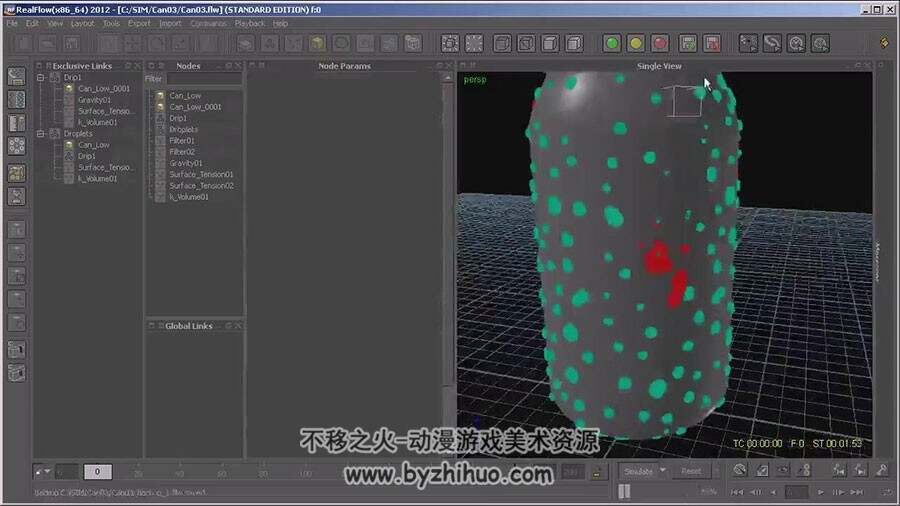Viewport: 900px width, 506px height.
Task: Select Gravity01 in the Nodes list
Action: (x=186, y=163)
